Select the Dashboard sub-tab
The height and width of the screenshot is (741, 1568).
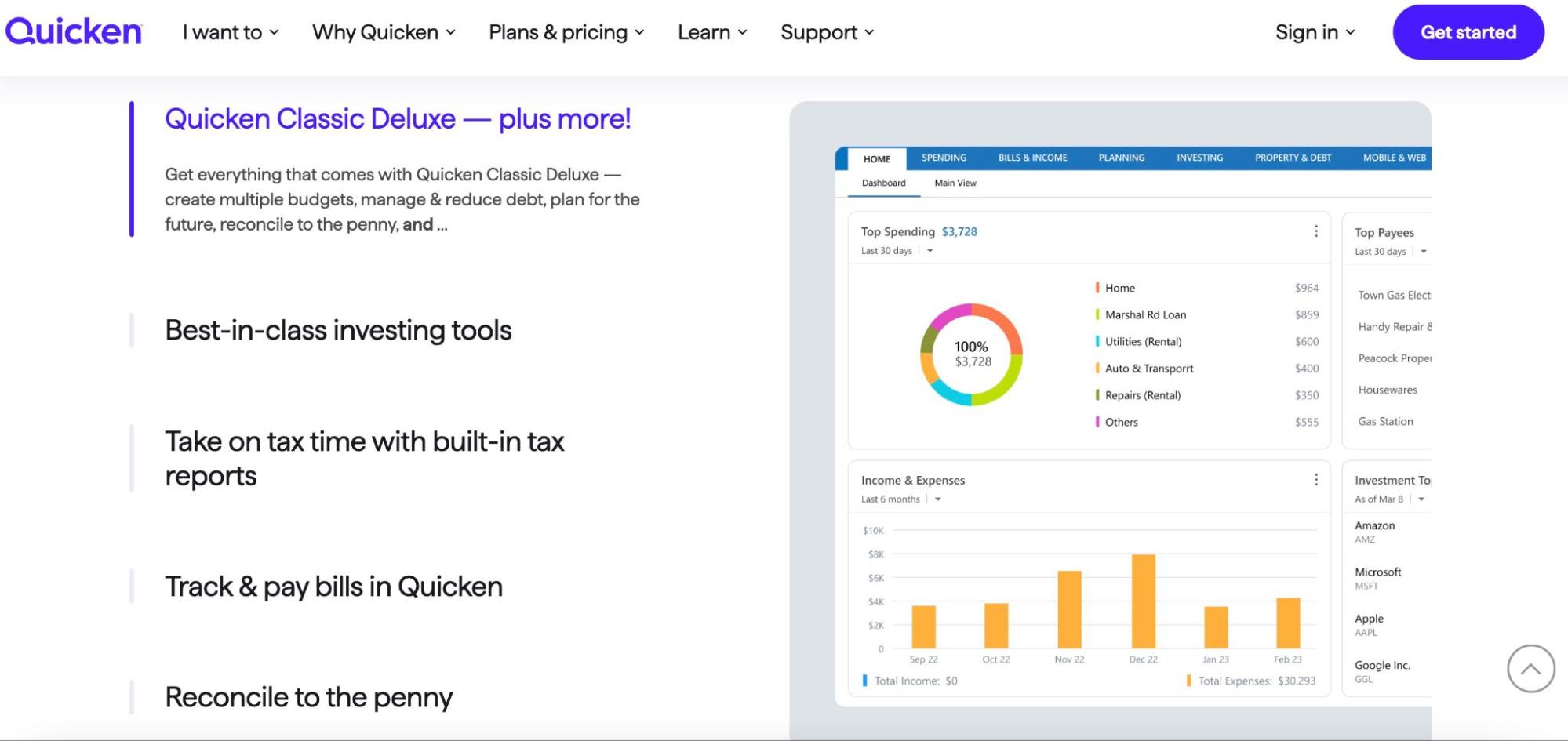(x=883, y=183)
